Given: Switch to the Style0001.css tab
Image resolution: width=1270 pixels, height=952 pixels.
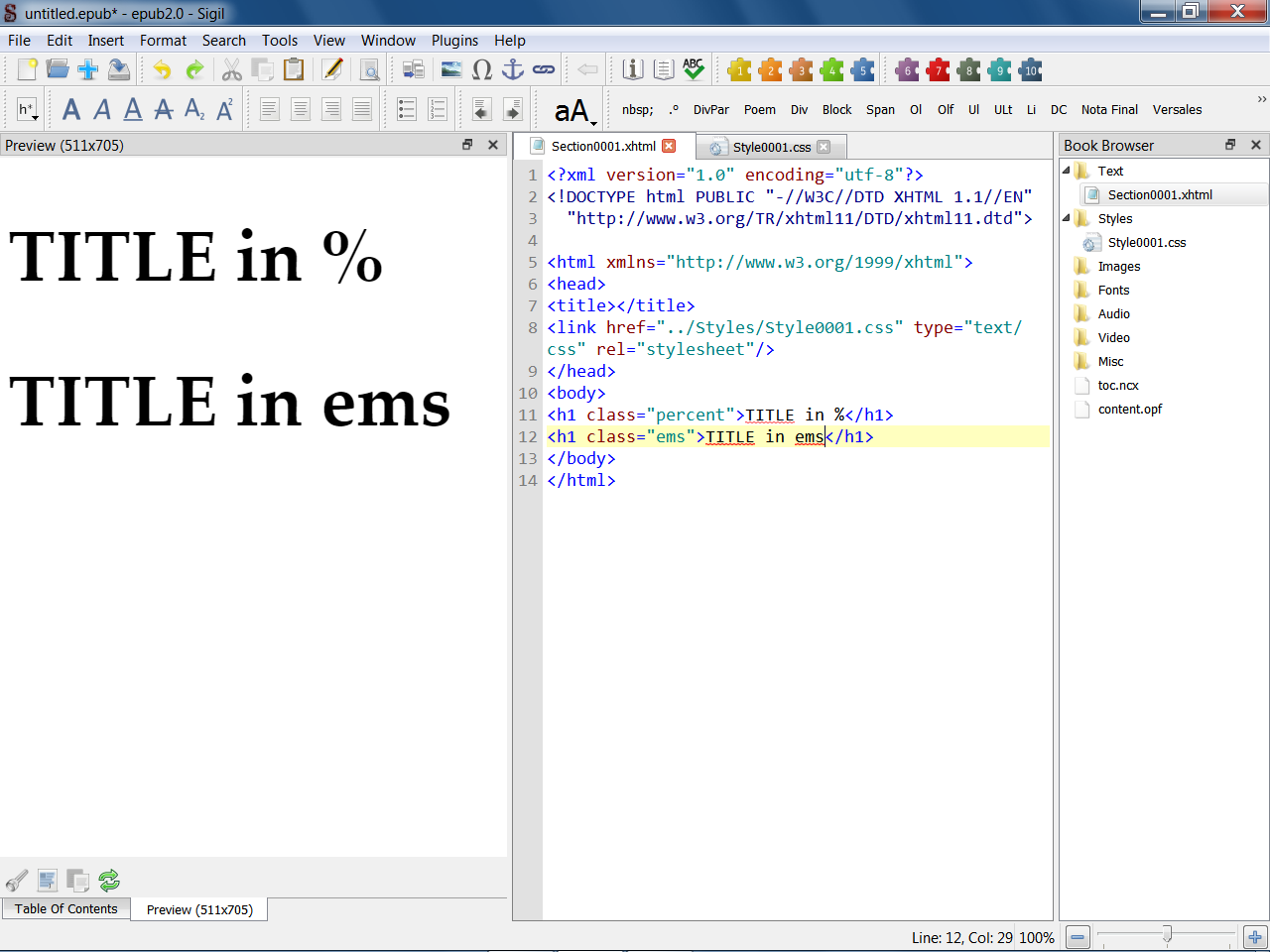Looking at the screenshot, I should [x=771, y=147].
